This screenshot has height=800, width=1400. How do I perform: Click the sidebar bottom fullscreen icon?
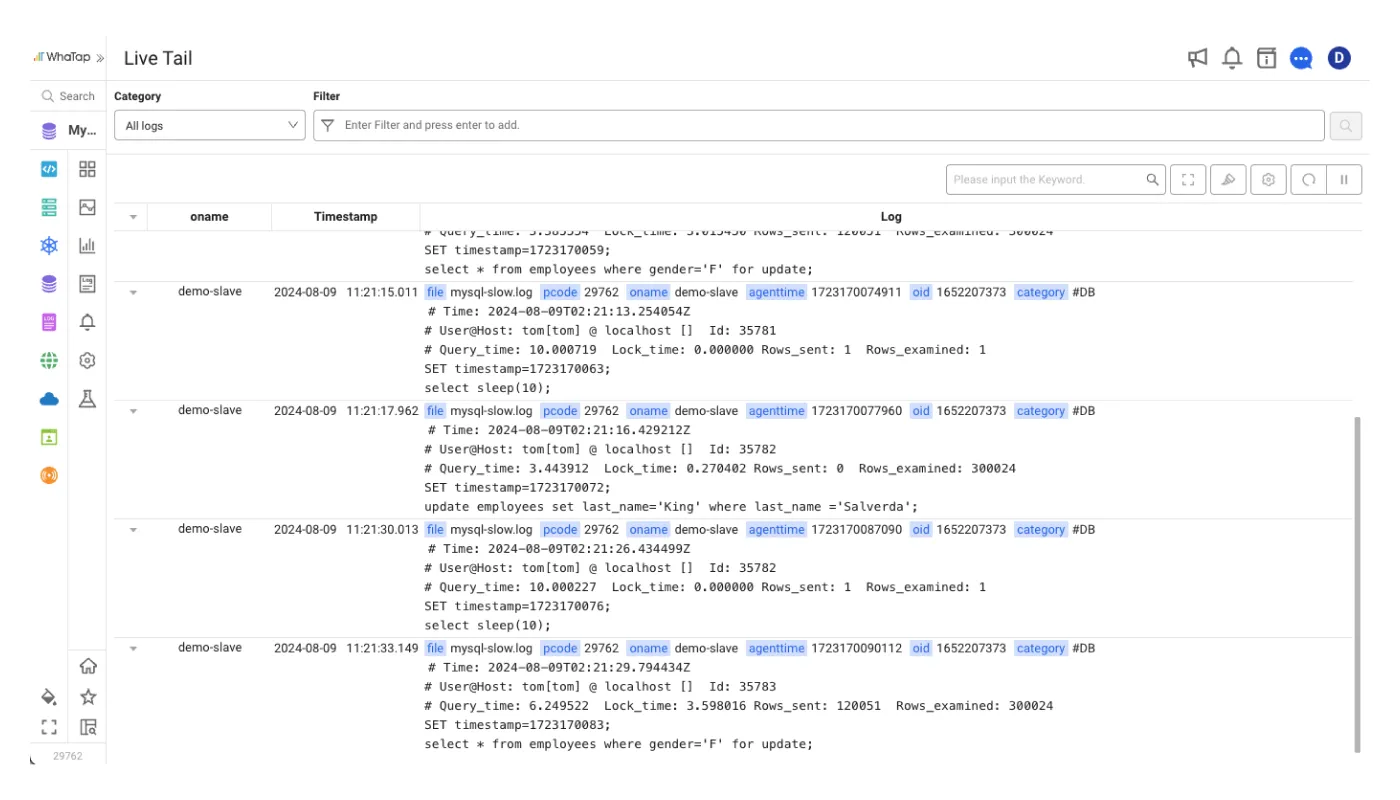click(x=48, y=727)
